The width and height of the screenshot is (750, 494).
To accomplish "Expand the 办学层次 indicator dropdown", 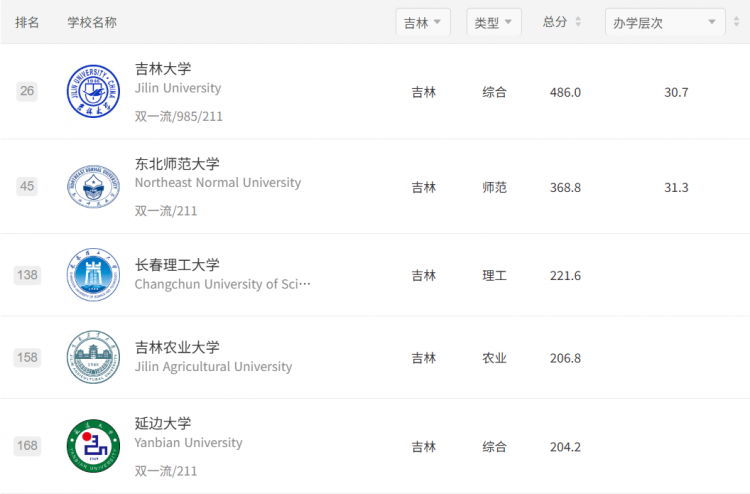I will (665, 22).
